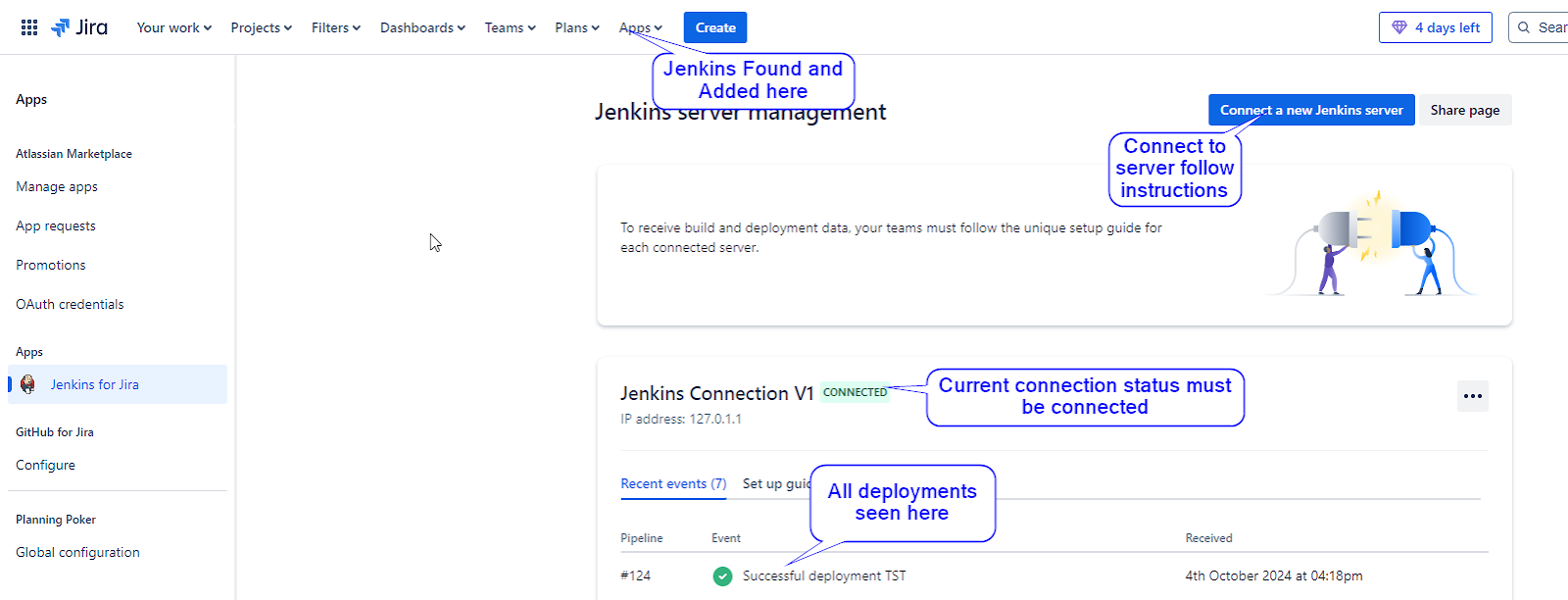Click the 4th October 2024 04:18pm timestamp
The width and height of the screenshot is (1568, 600).
1274,576
